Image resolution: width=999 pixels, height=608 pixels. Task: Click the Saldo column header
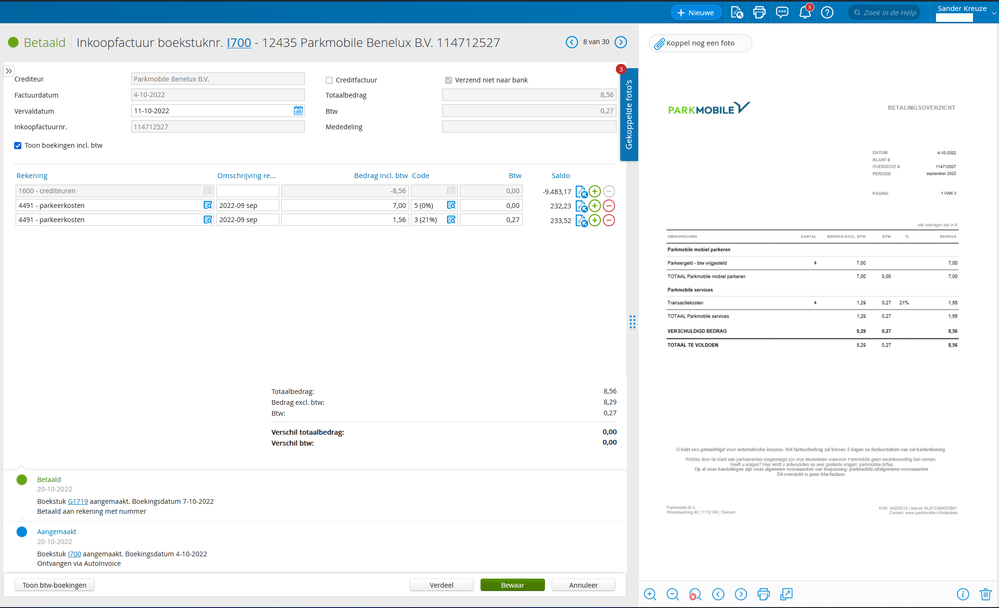coord(561,176)
